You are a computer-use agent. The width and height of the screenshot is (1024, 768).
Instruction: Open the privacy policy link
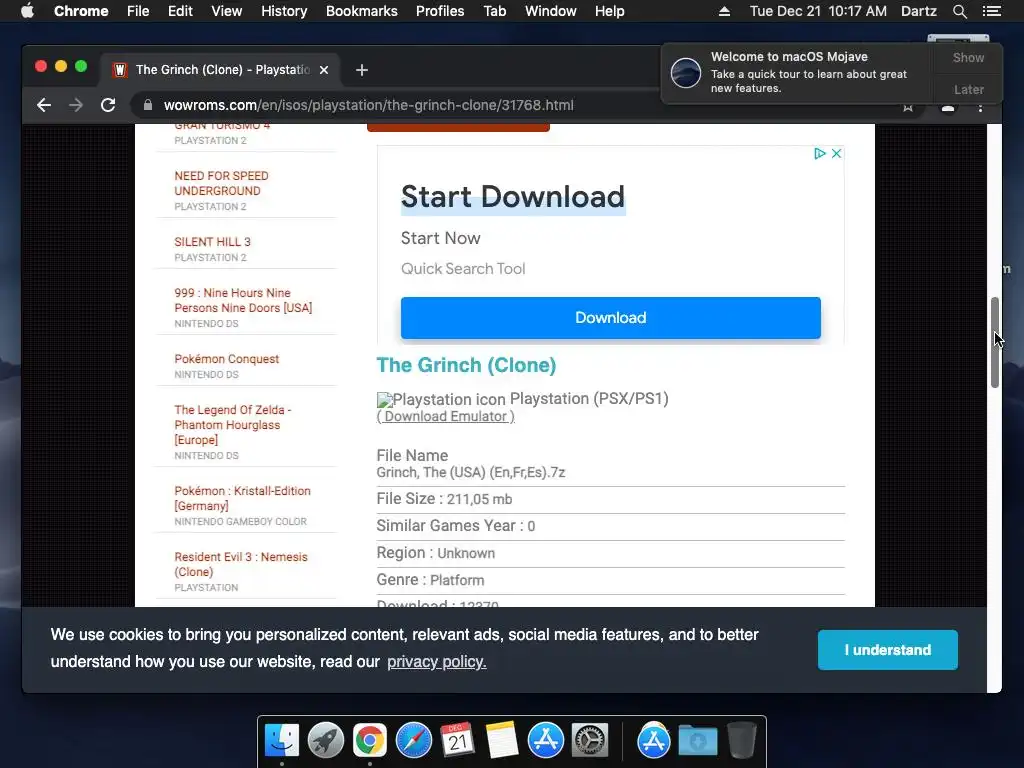[x=436, y=662]
